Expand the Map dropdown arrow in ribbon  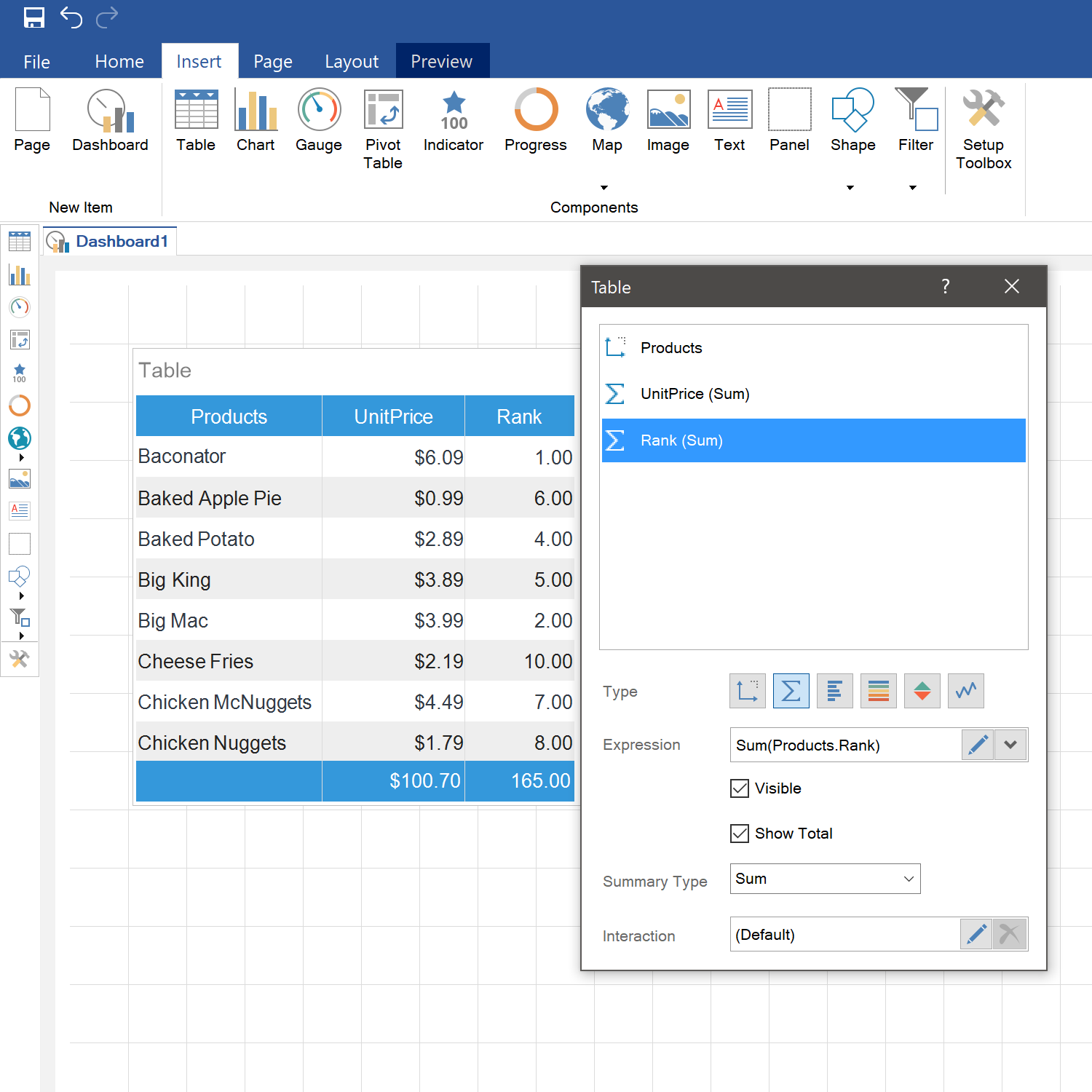(x=604, y=188)
